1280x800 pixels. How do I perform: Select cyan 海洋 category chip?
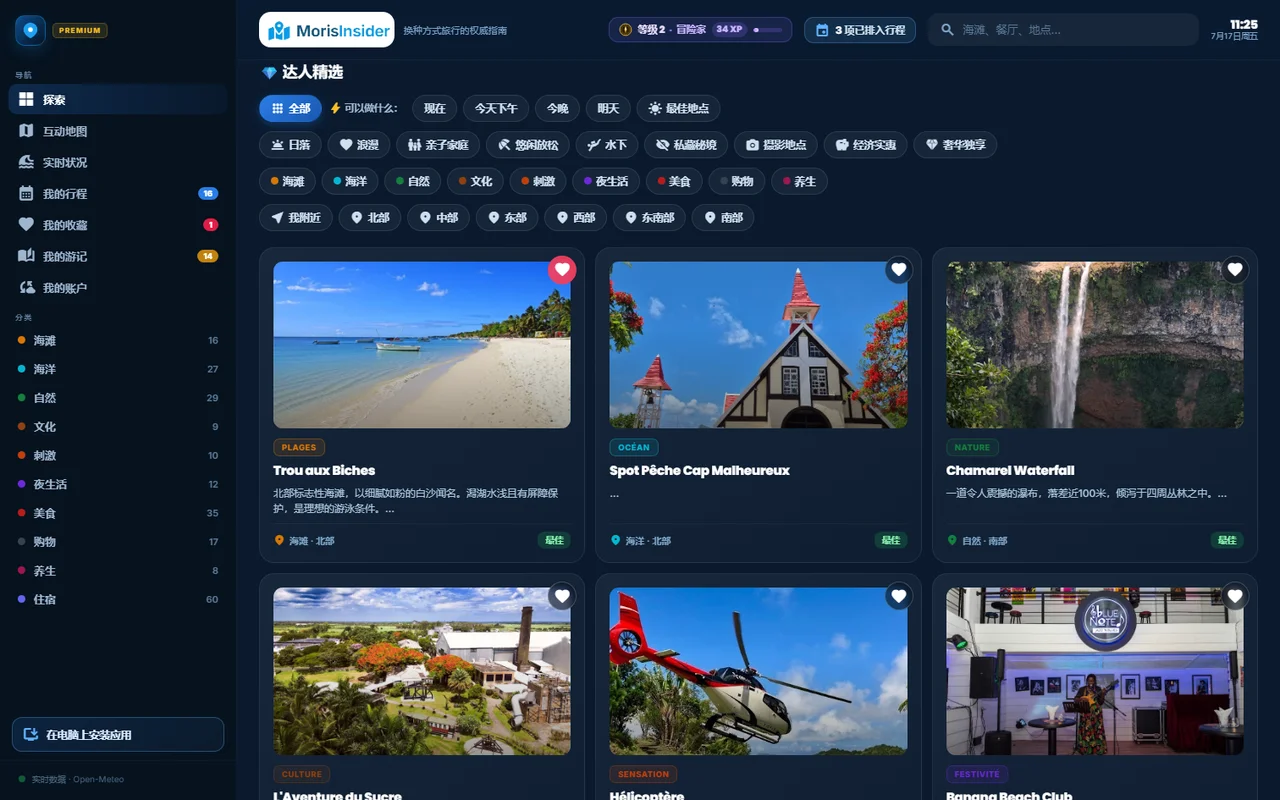[x=350, y=181]
